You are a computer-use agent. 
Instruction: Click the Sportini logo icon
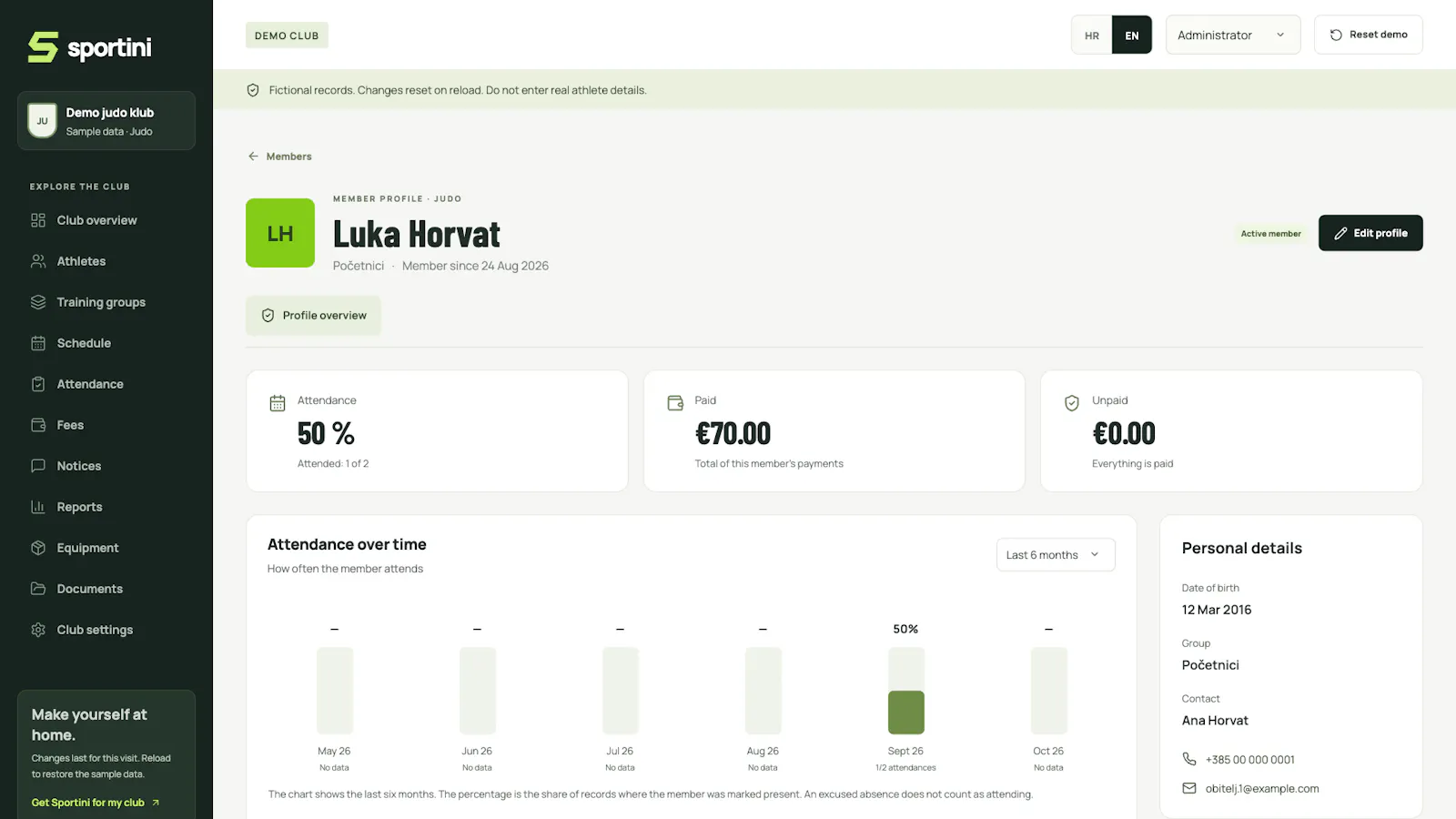[x=43, y=47]
